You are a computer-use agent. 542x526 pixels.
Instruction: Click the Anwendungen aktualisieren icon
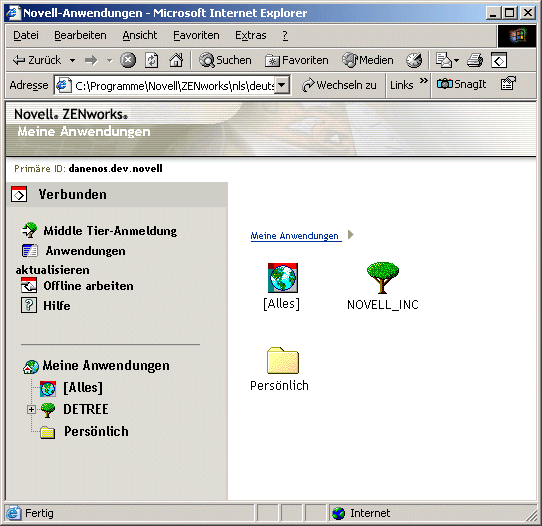click(x=30, y=251)
